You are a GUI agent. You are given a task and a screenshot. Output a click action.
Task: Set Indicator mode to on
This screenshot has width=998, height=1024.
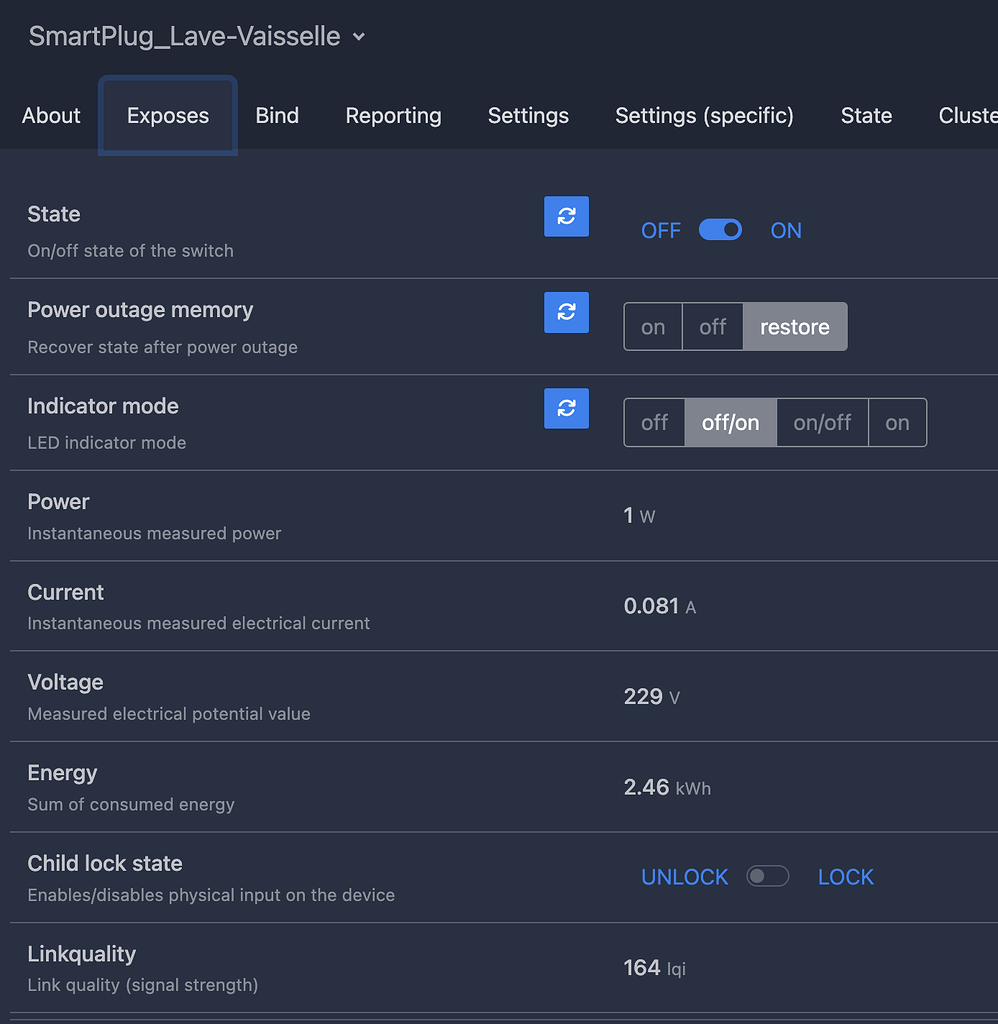pos(897,423)
